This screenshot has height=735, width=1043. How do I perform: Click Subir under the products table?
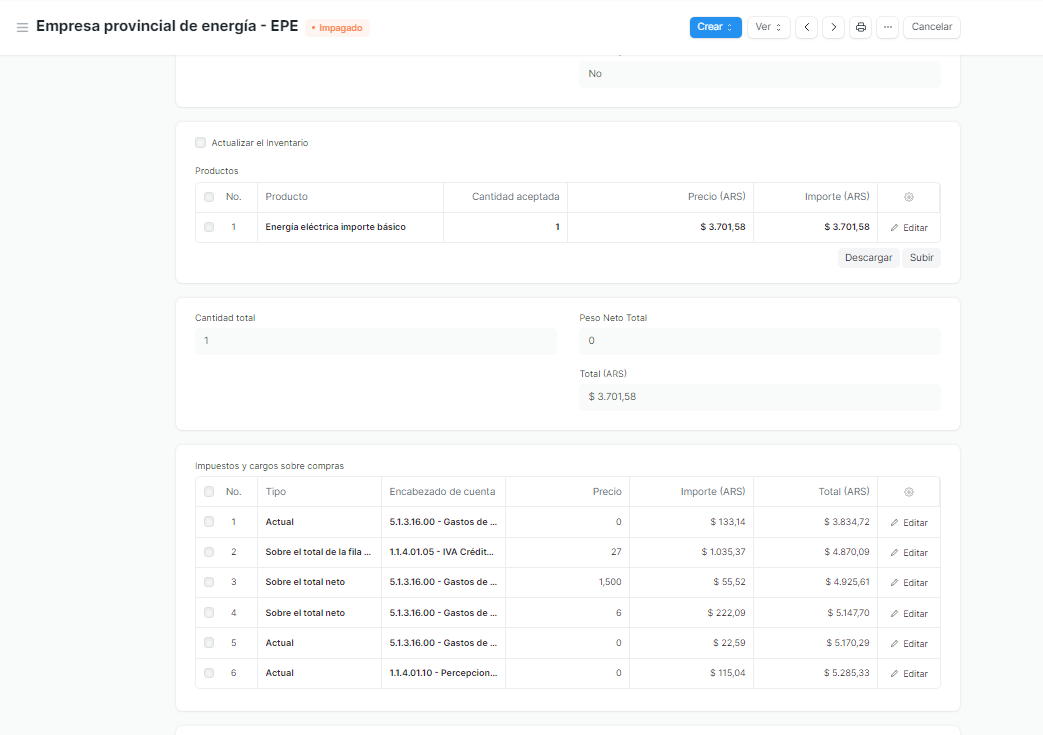(x=921, y=258)
